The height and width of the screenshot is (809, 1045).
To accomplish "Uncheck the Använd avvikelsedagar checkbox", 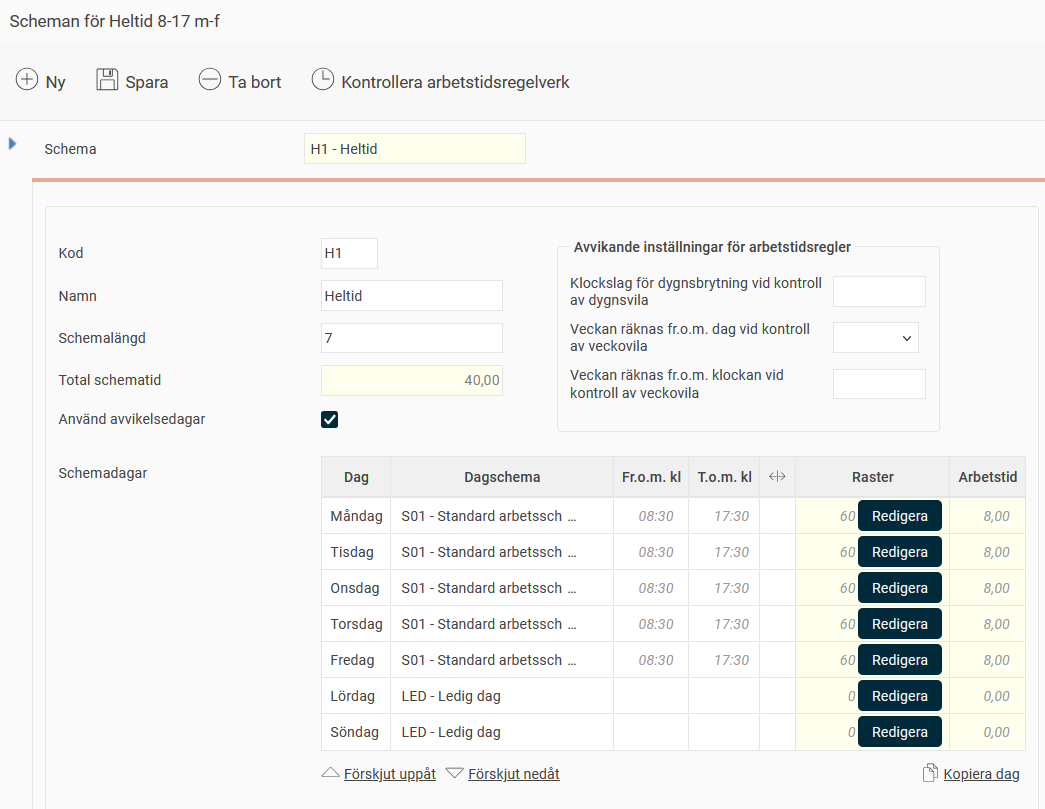I will [x=329, y=419].
